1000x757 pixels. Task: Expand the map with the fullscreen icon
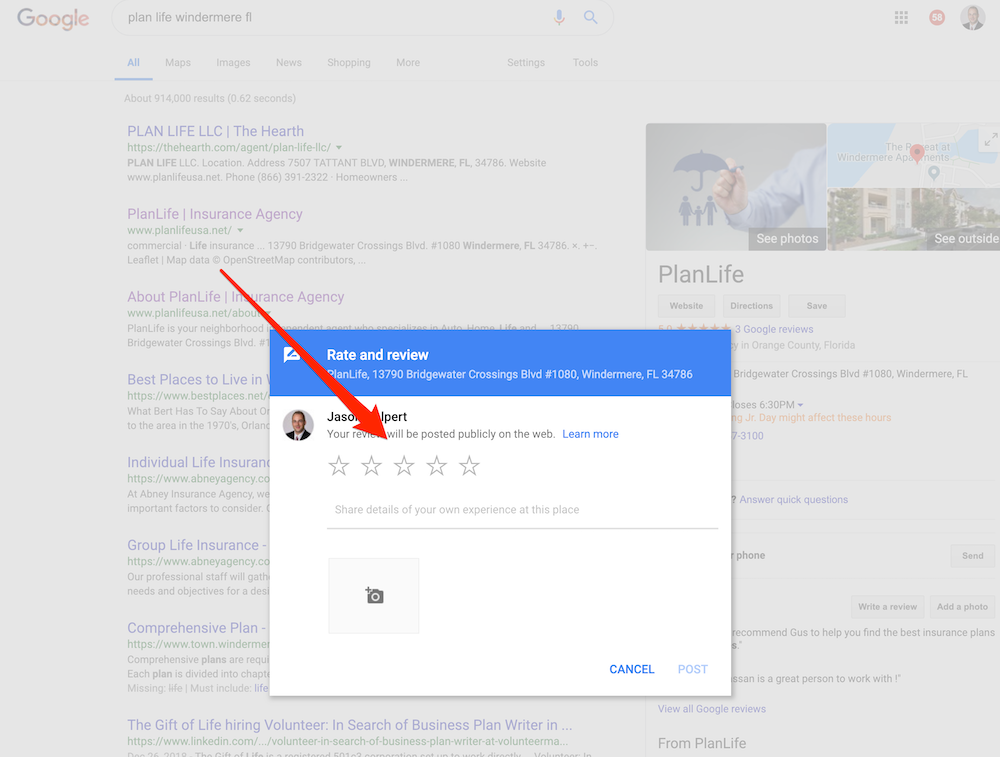(x=990, y=140)
